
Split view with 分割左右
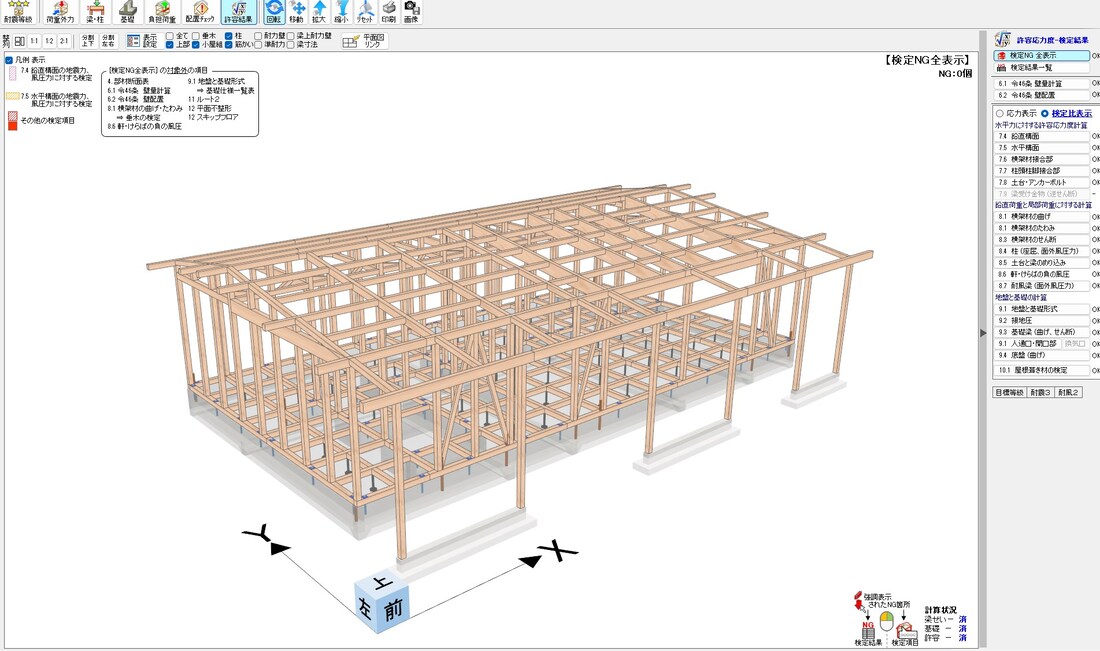pos(108,41)
